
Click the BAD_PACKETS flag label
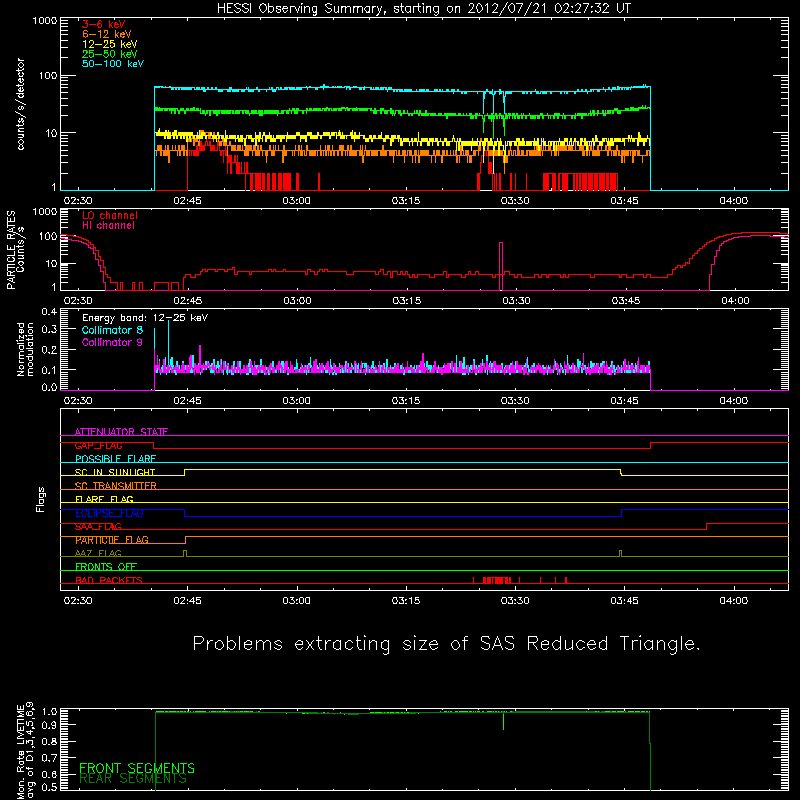pos(109,580)
